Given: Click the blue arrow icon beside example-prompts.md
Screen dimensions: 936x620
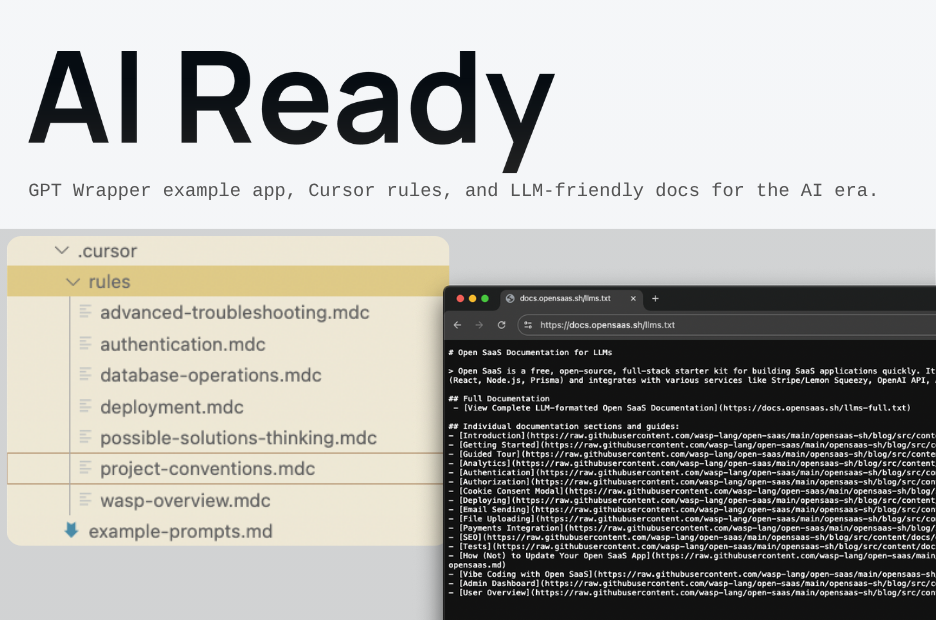Looking at the screenshot, I should click(x=71, y=530).
